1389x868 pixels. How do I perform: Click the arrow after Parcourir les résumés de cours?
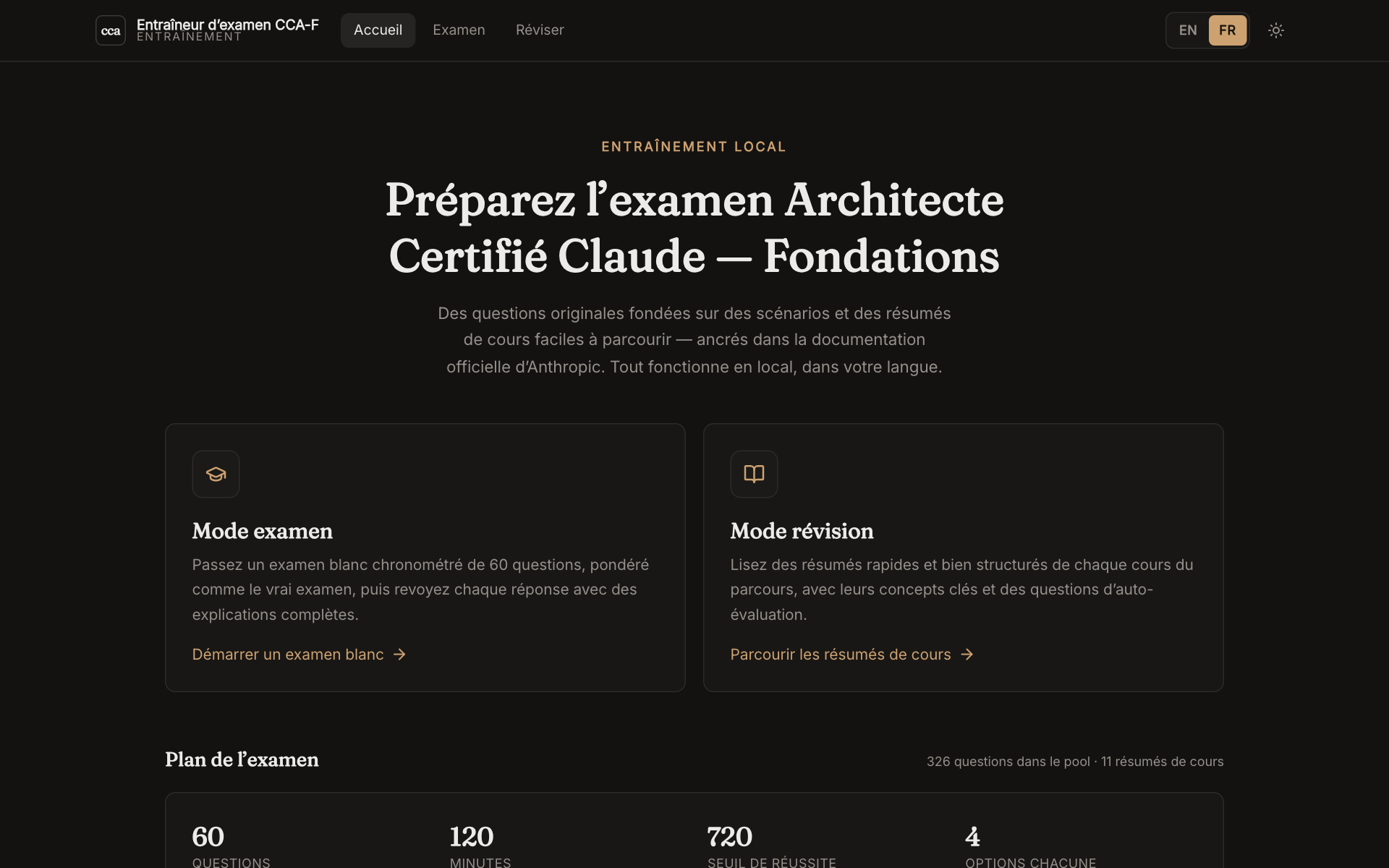pyautogui.click(x=967, y=655)
